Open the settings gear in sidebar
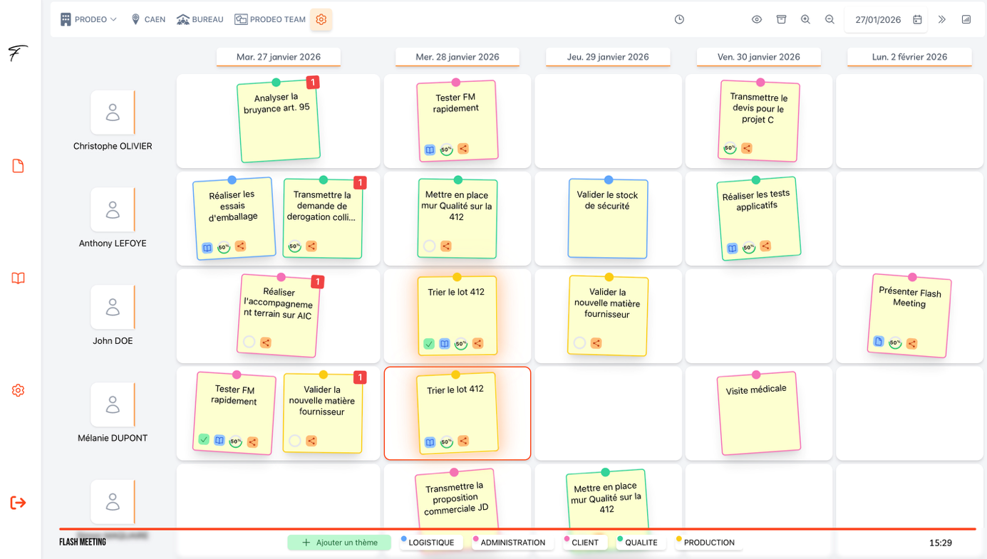Image resolution: width=987 pixels, height=559 pixels. pos(18,390)
